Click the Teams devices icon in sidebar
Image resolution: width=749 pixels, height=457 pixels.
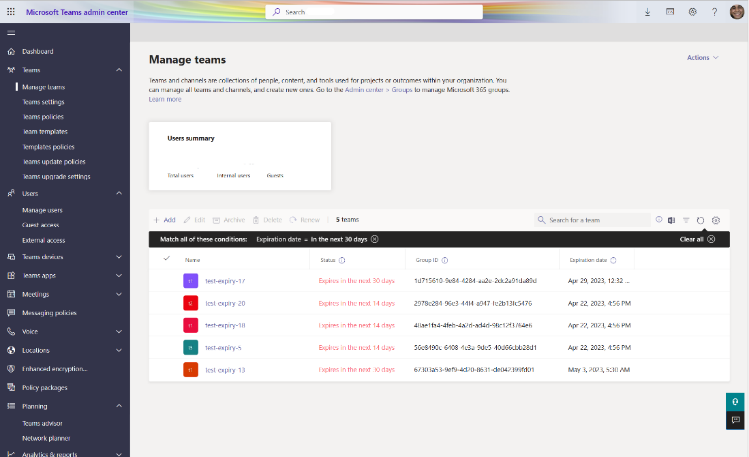point(11,257)
